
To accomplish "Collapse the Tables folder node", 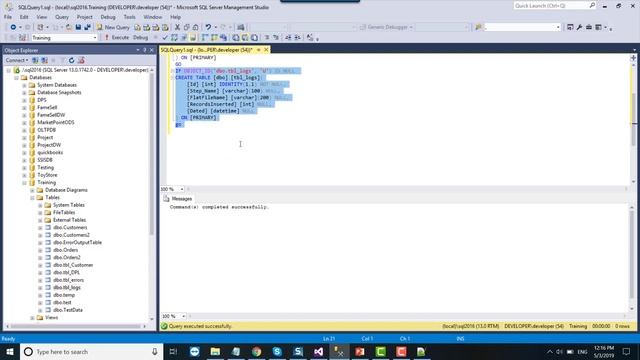I will pos(32,198).
